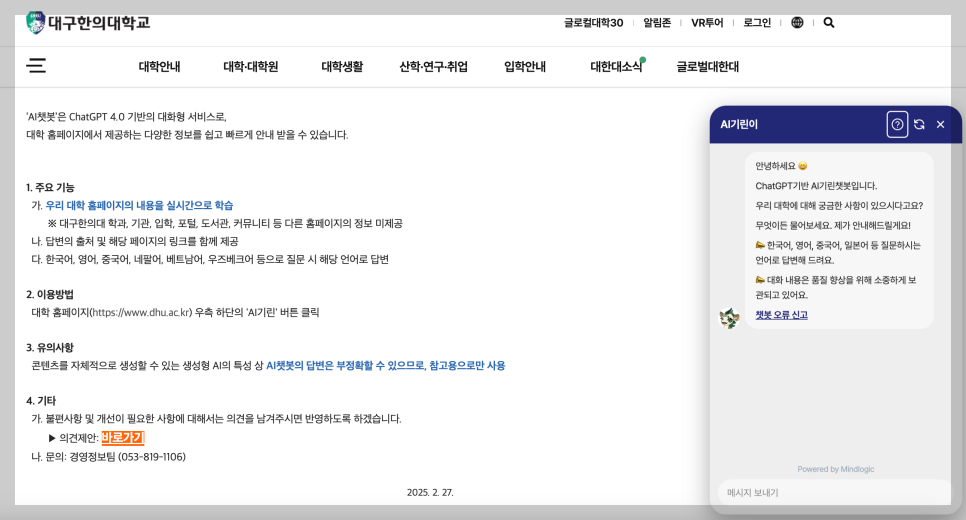The height and width of the screenshot is (520, 966).
Task: Open 대학안내 menu
Action: point(159,67)
